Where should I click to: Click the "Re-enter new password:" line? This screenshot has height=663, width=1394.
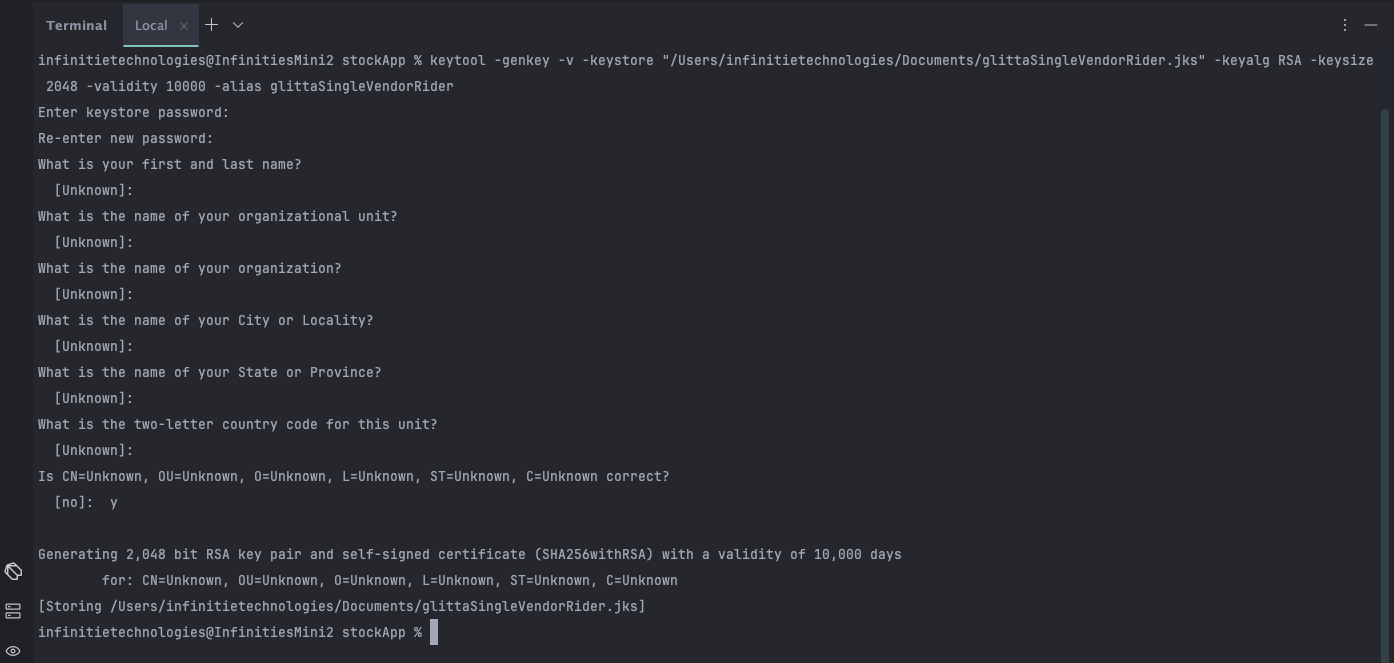click(x=125, y=138)
